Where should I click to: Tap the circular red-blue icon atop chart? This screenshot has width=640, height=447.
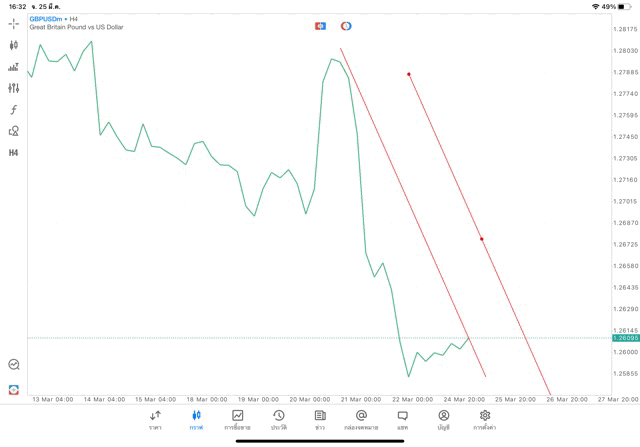click(346, 26)
